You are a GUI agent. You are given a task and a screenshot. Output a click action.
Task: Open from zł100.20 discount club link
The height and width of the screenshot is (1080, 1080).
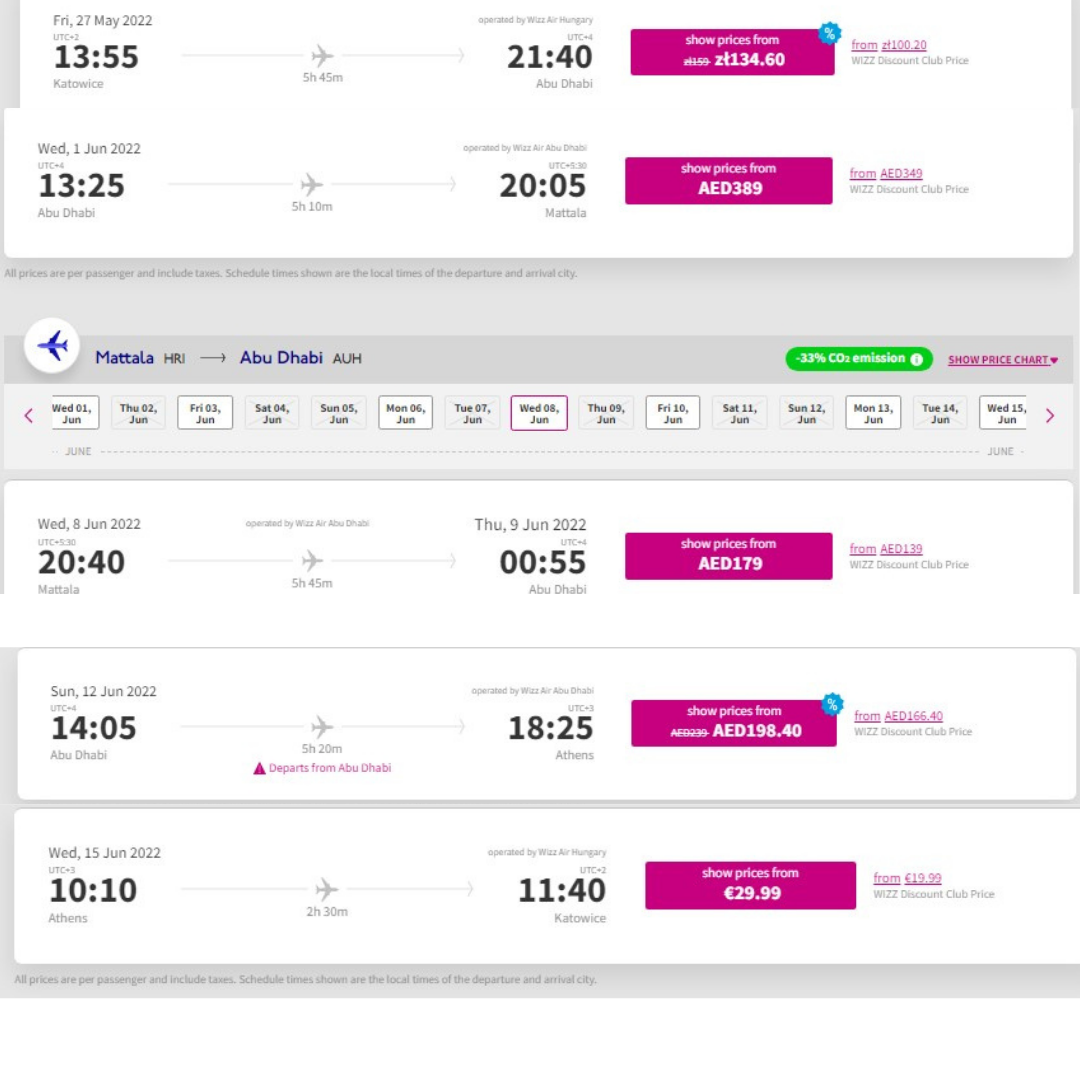(889, 45)
